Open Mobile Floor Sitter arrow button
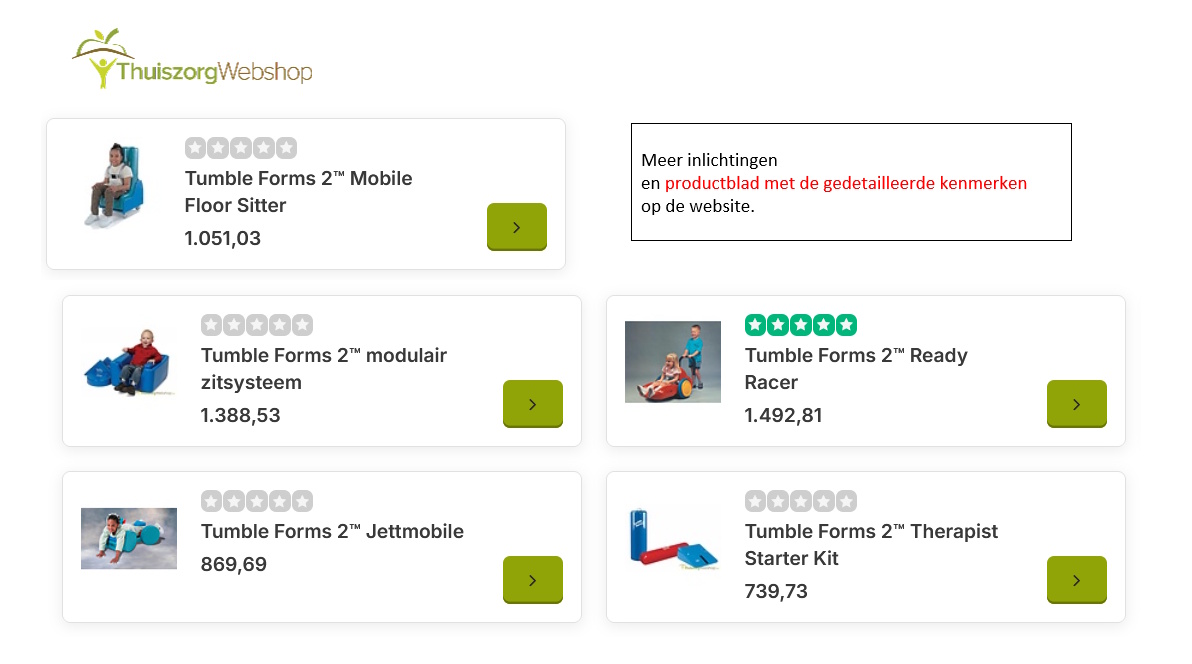 516,227
